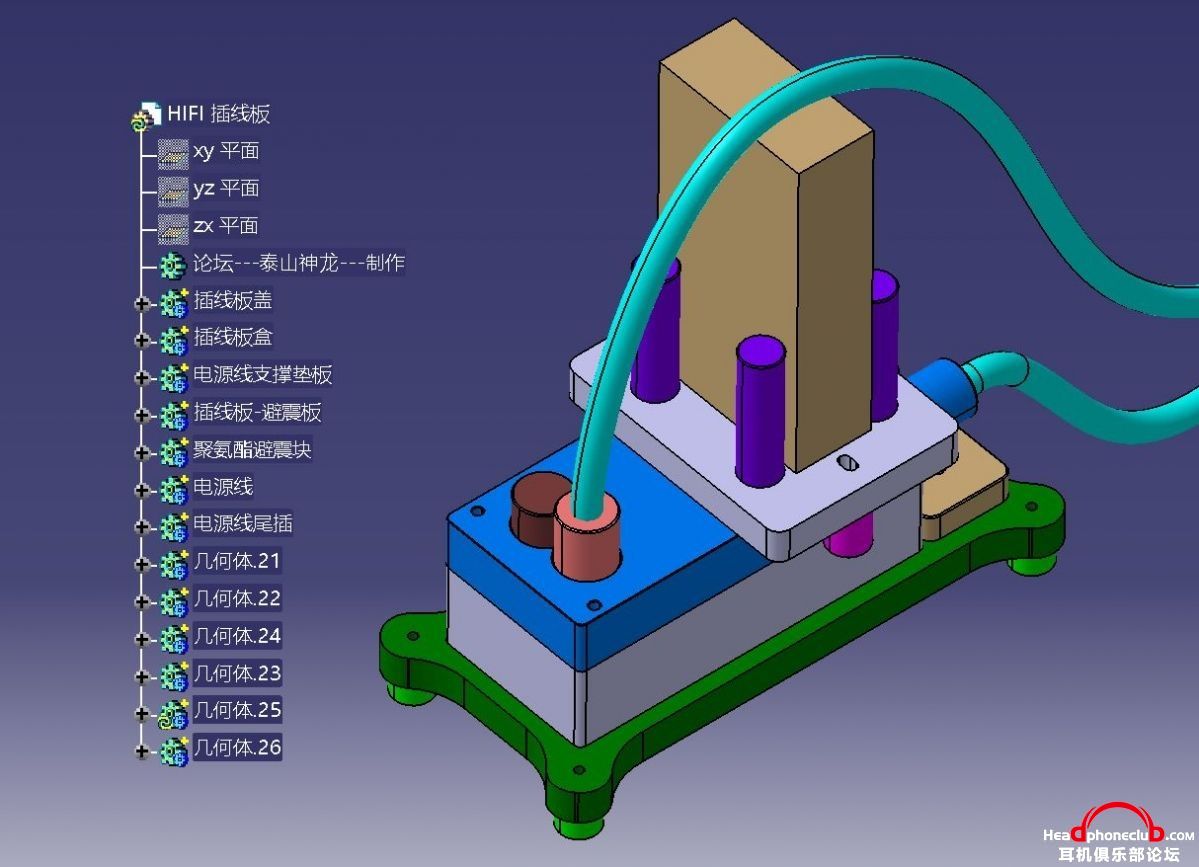Select the 几何体.24 label
The image size is (1199, 867).
(x=237, y=636)
